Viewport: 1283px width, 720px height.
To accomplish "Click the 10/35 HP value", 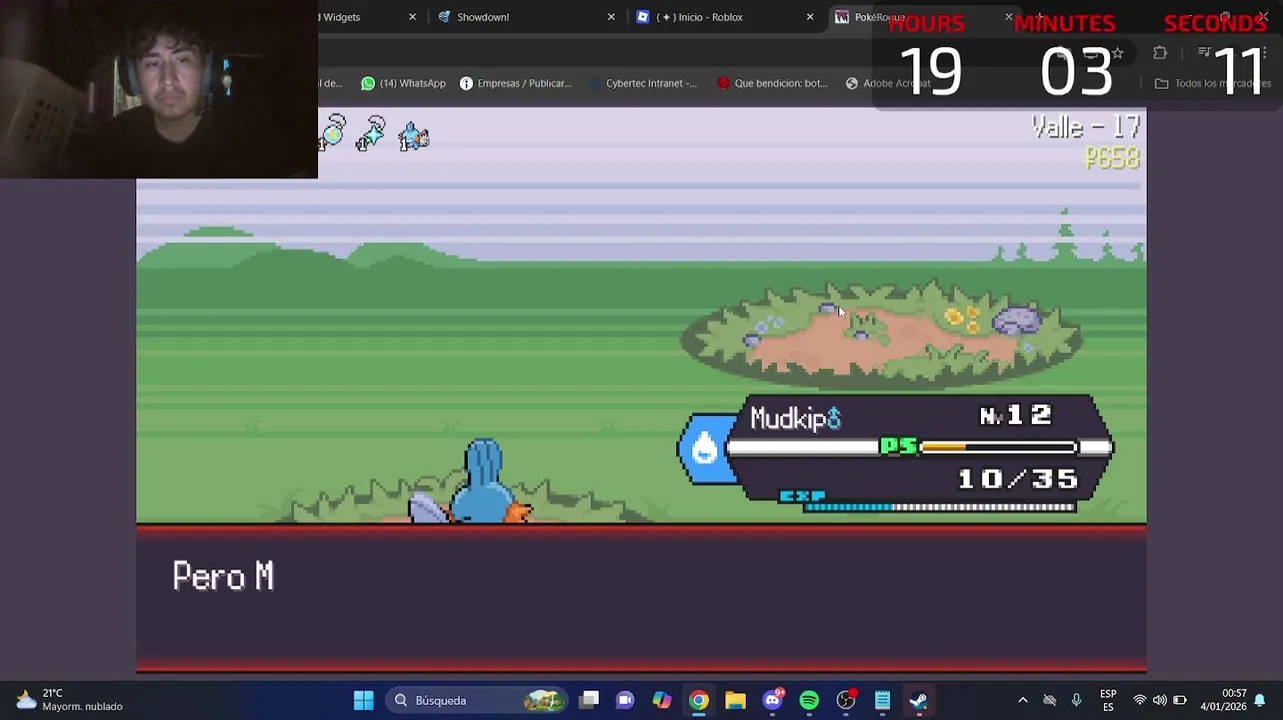I will (1018, 479).
